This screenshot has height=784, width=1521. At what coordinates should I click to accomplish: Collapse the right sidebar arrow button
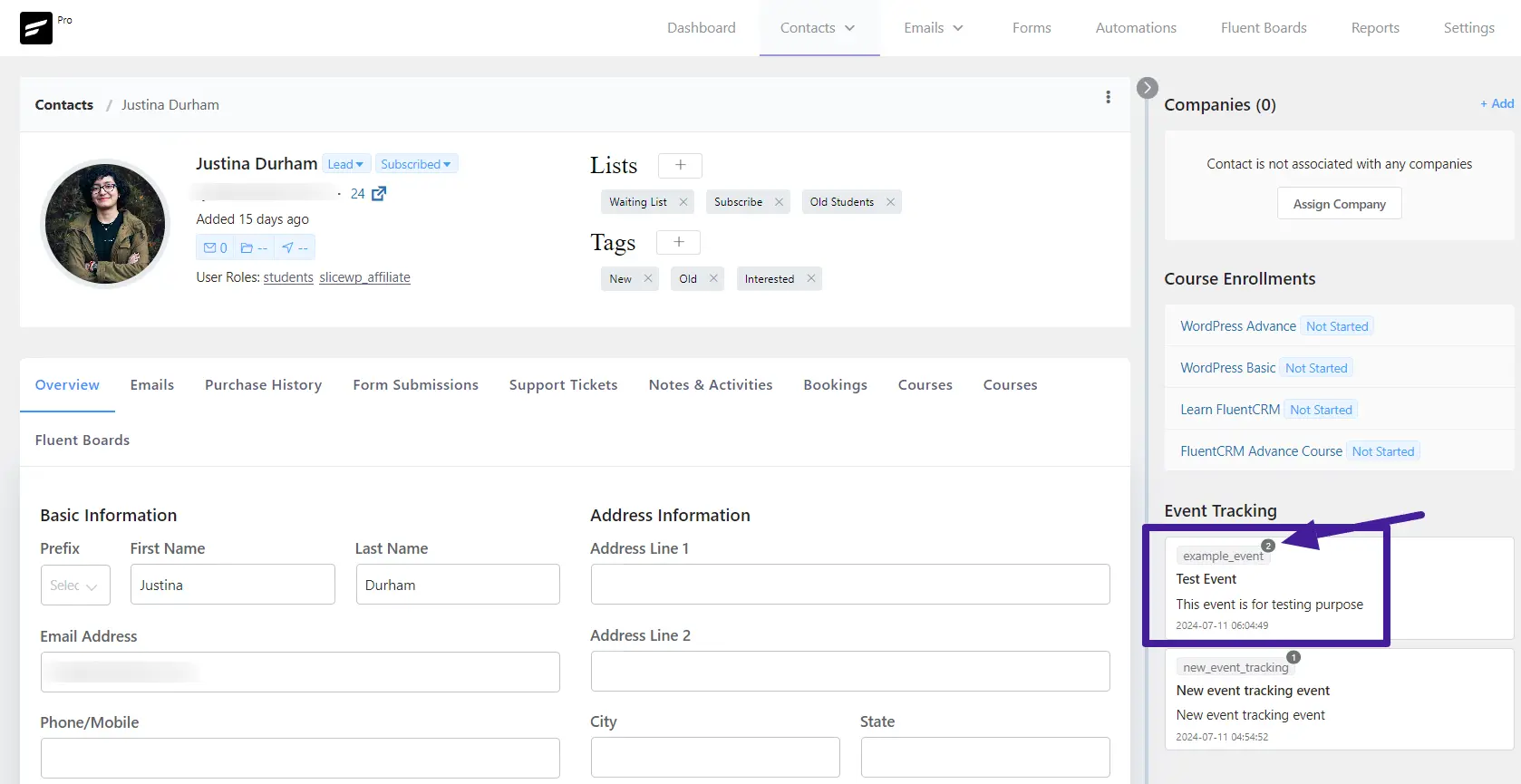pyautogui.click(x=1148, y=88)
